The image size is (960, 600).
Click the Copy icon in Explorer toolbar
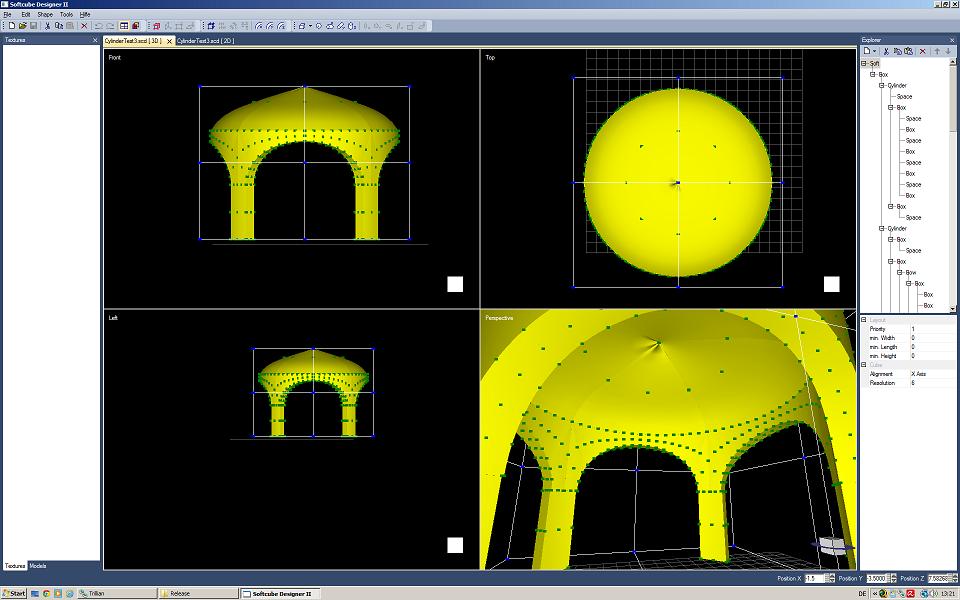coord(897,50)
